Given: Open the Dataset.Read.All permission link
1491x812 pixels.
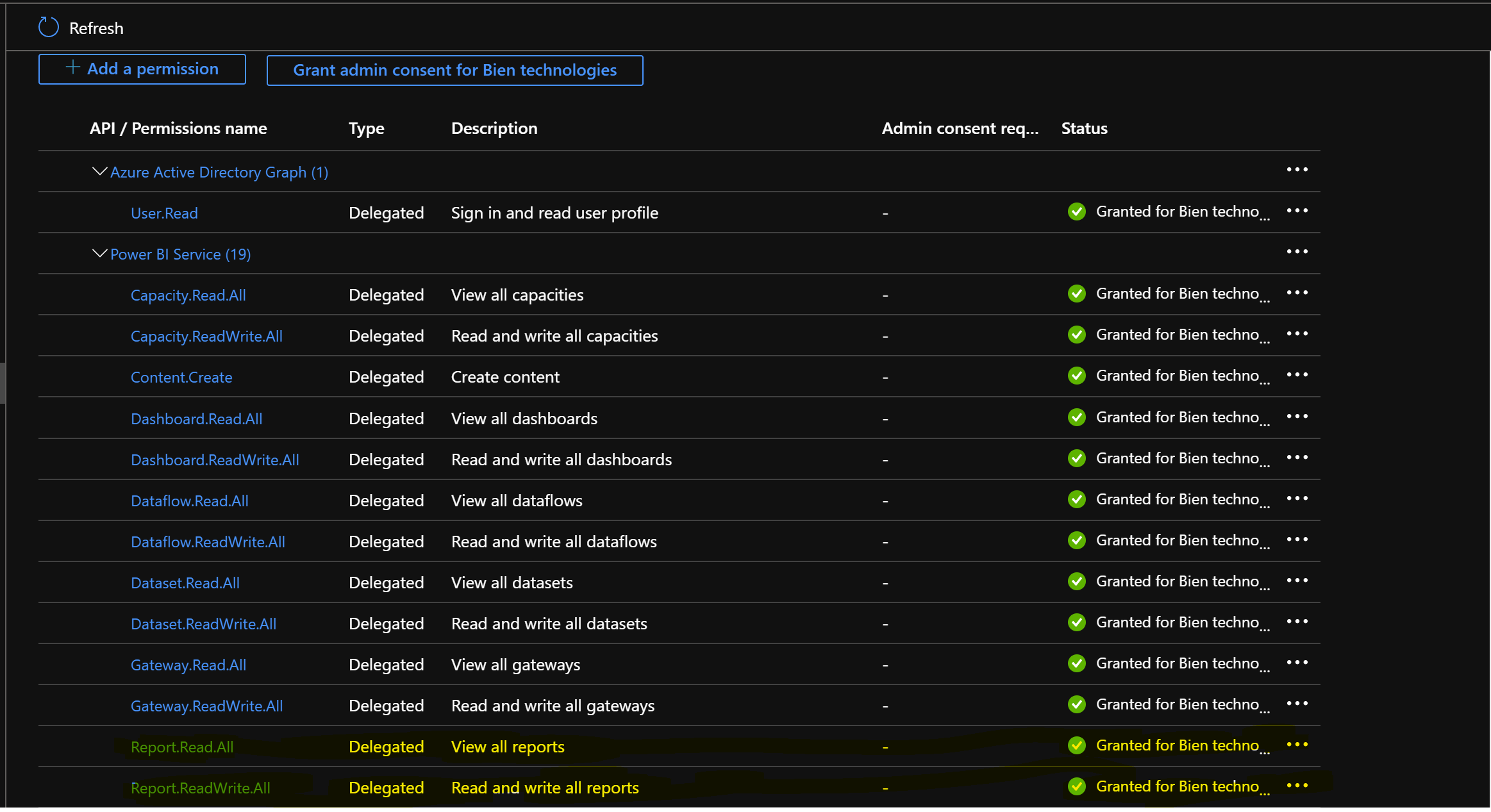Looking at the screenshot, I should click(x=185, y=583).
